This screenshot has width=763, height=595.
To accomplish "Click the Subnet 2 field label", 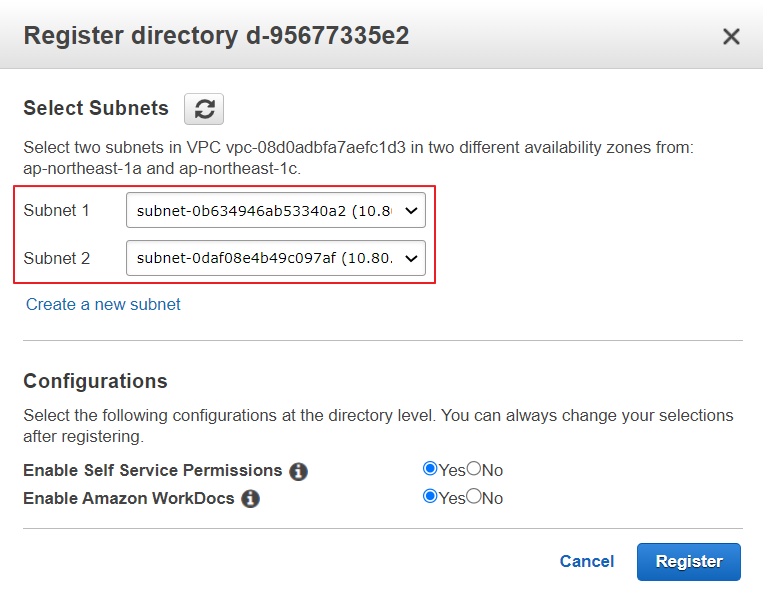I will tap(57, 258).
